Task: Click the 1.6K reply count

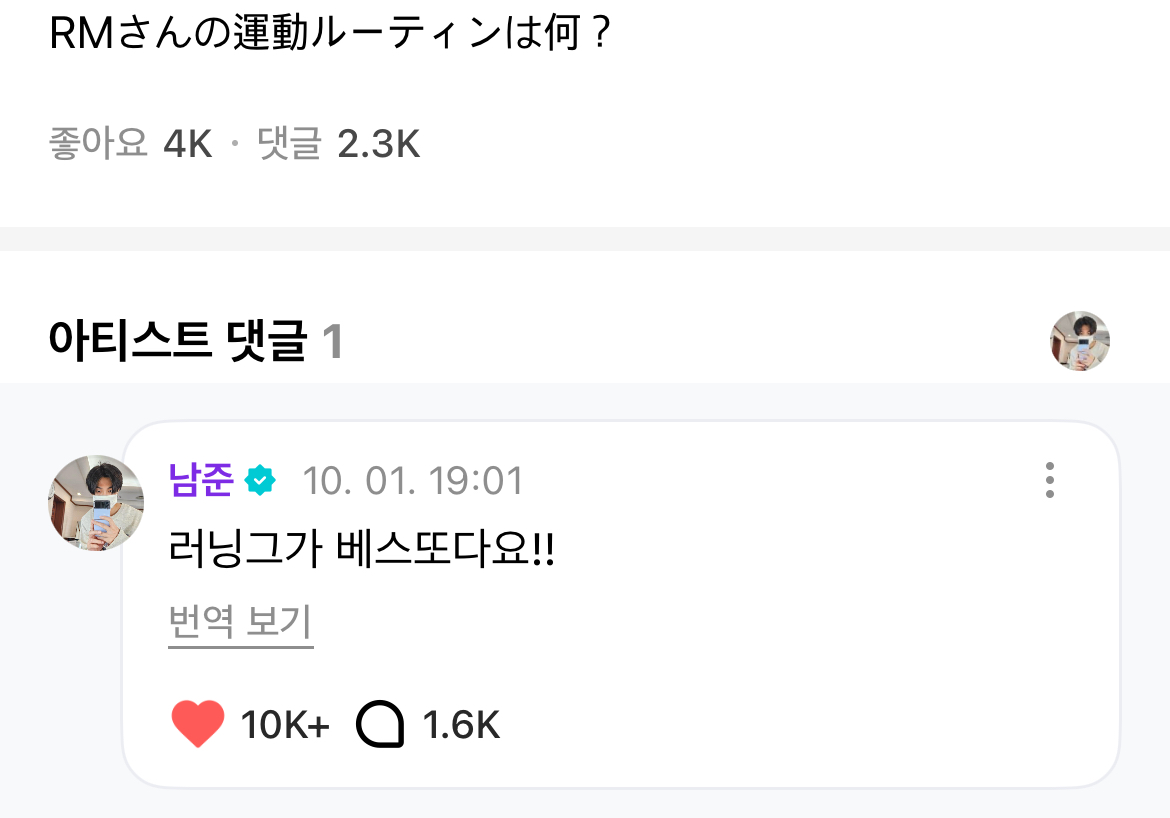Action: [461, 725]
